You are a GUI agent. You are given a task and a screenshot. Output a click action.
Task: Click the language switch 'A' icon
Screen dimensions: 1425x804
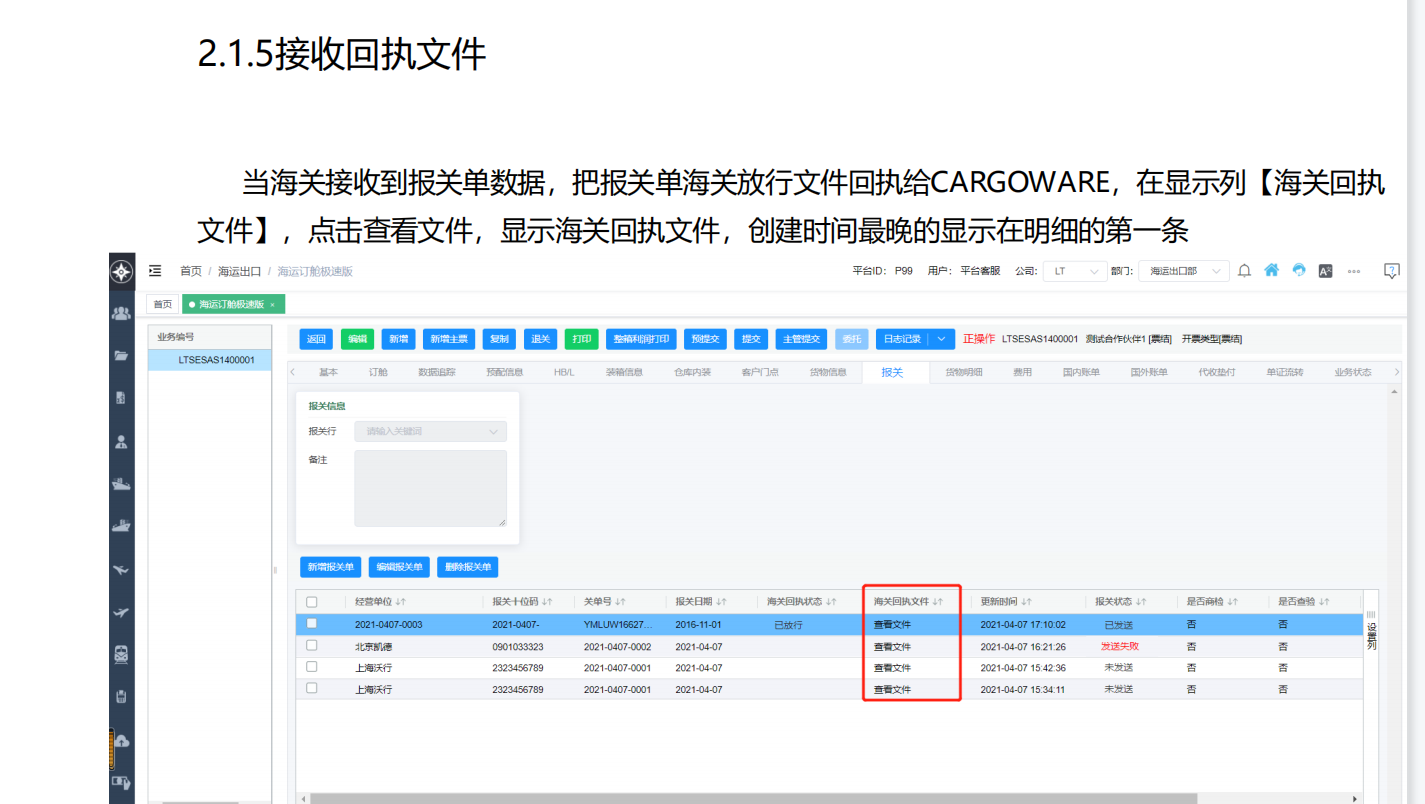1325,271
